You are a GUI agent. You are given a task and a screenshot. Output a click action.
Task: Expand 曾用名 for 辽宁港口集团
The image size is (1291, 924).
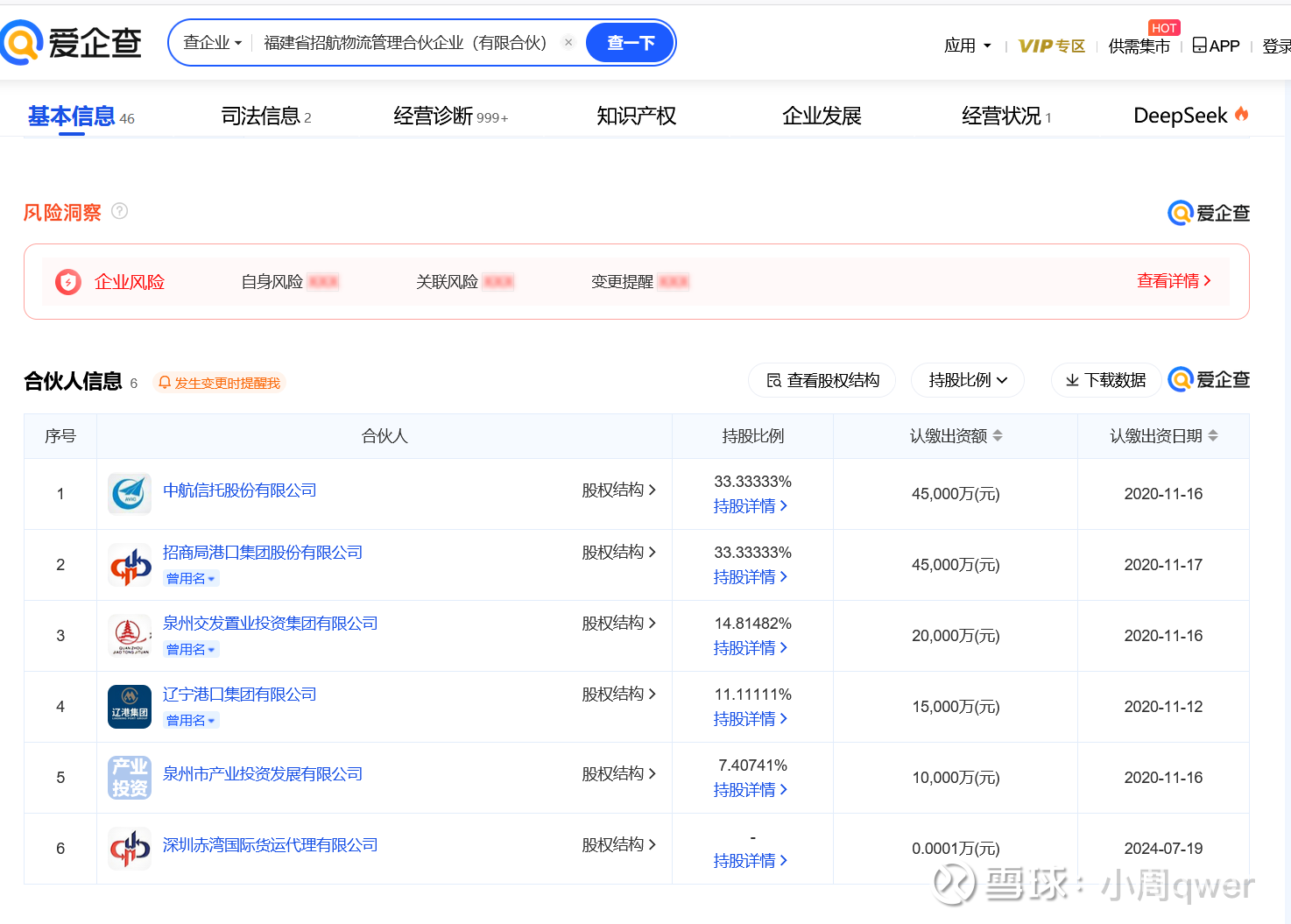191,720
